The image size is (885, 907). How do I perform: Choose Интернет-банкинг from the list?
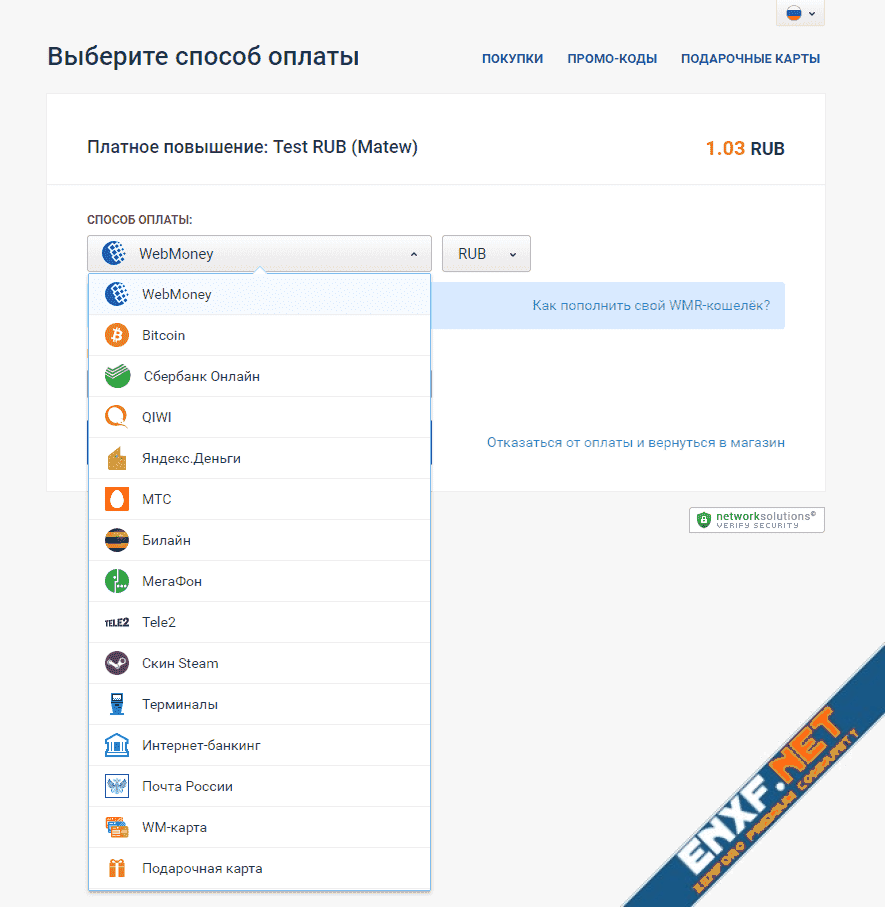[201, 745]
